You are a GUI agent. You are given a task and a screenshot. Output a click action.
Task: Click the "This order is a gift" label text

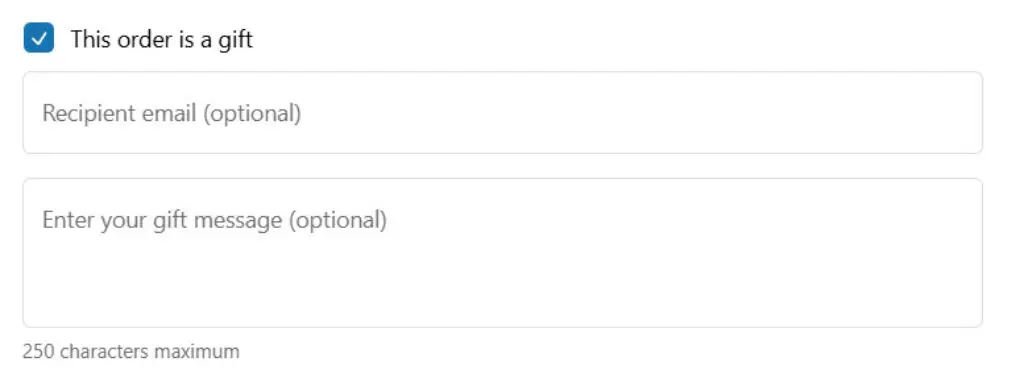pyautogui.click(x=161, y=39)
